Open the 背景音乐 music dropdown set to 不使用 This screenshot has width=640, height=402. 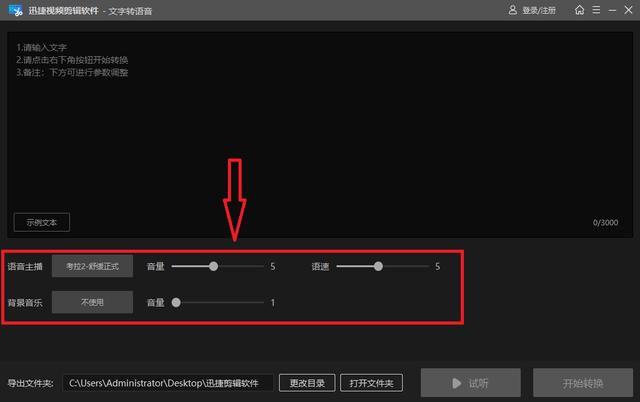click(92, 302)
